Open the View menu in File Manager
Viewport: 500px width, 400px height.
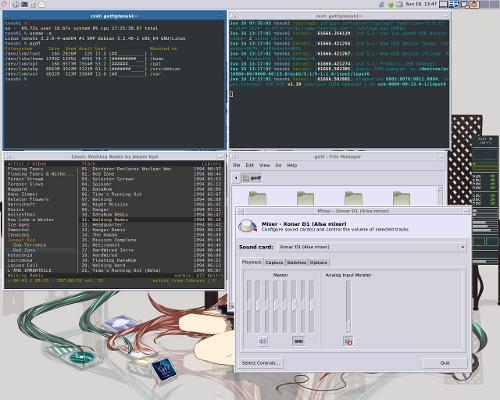tap(264, 165)
